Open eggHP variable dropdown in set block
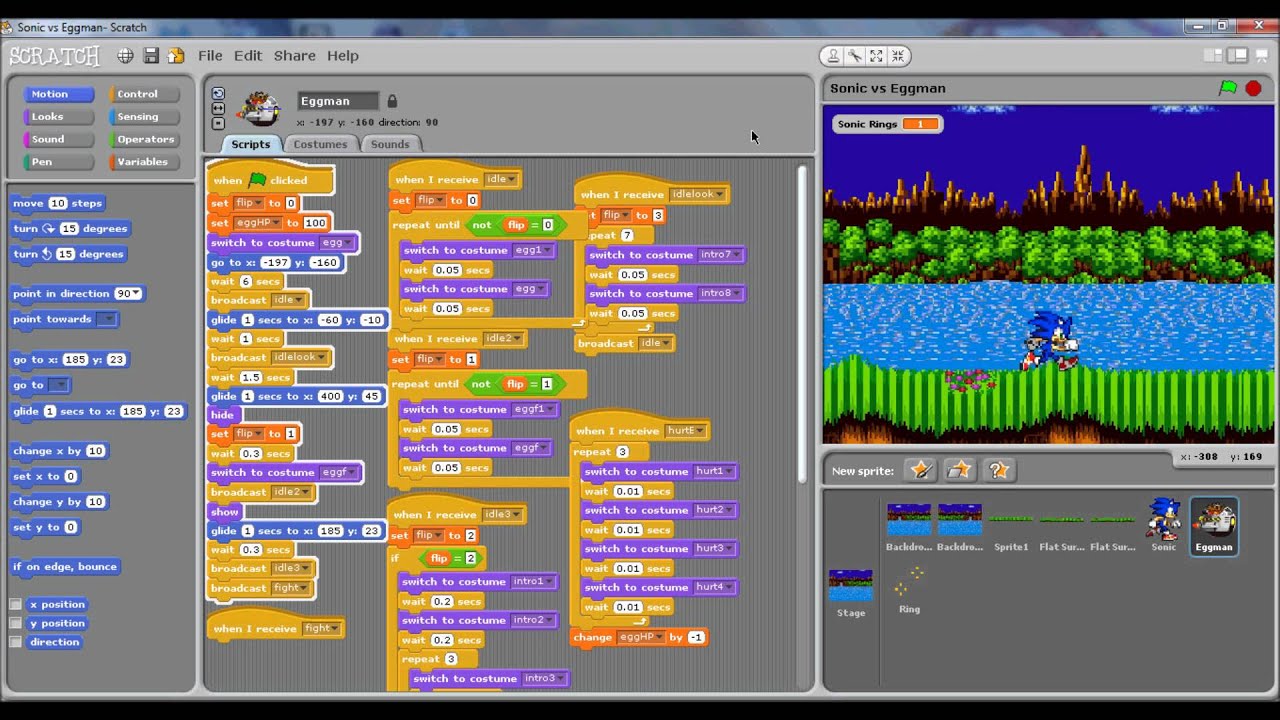Image resolution: width=1280 pixels, height=720 pixels. tap(276, 223)
